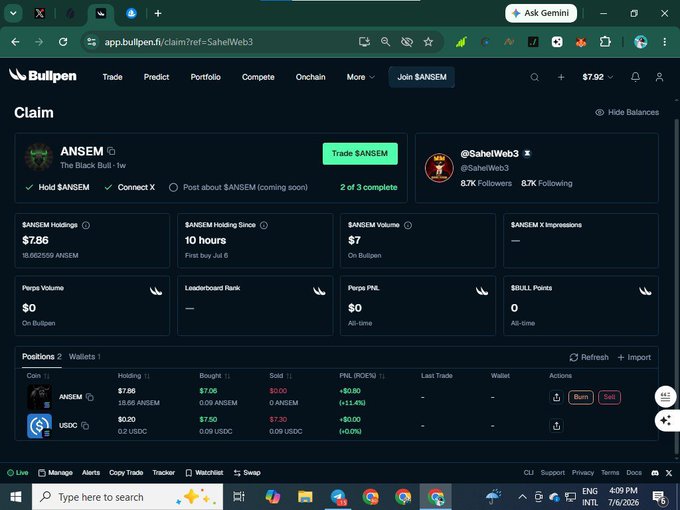The width and height of the screenshot is (680, 510).
Task: Click the Connect X checkmark step
Action: (130, 187)
